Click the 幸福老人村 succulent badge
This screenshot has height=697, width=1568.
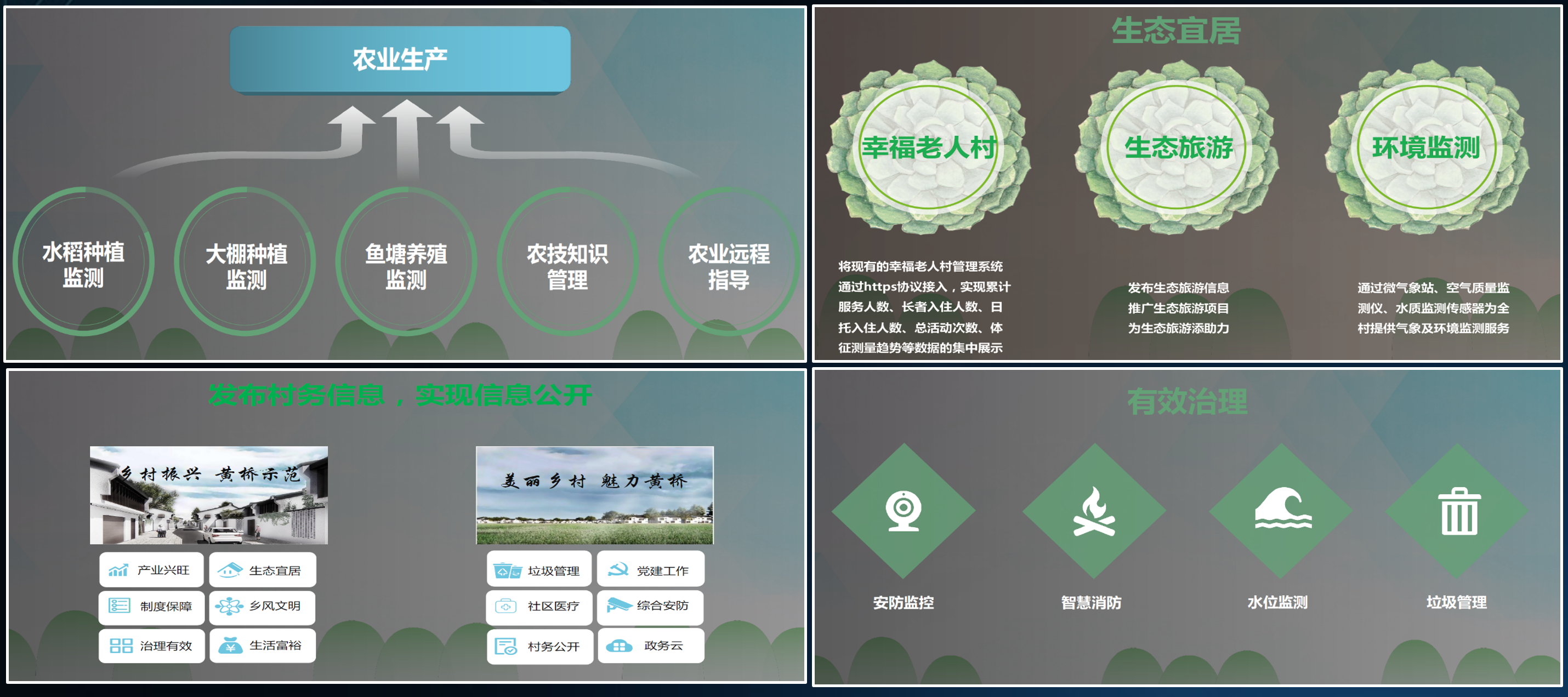click(x=928, y=148)
